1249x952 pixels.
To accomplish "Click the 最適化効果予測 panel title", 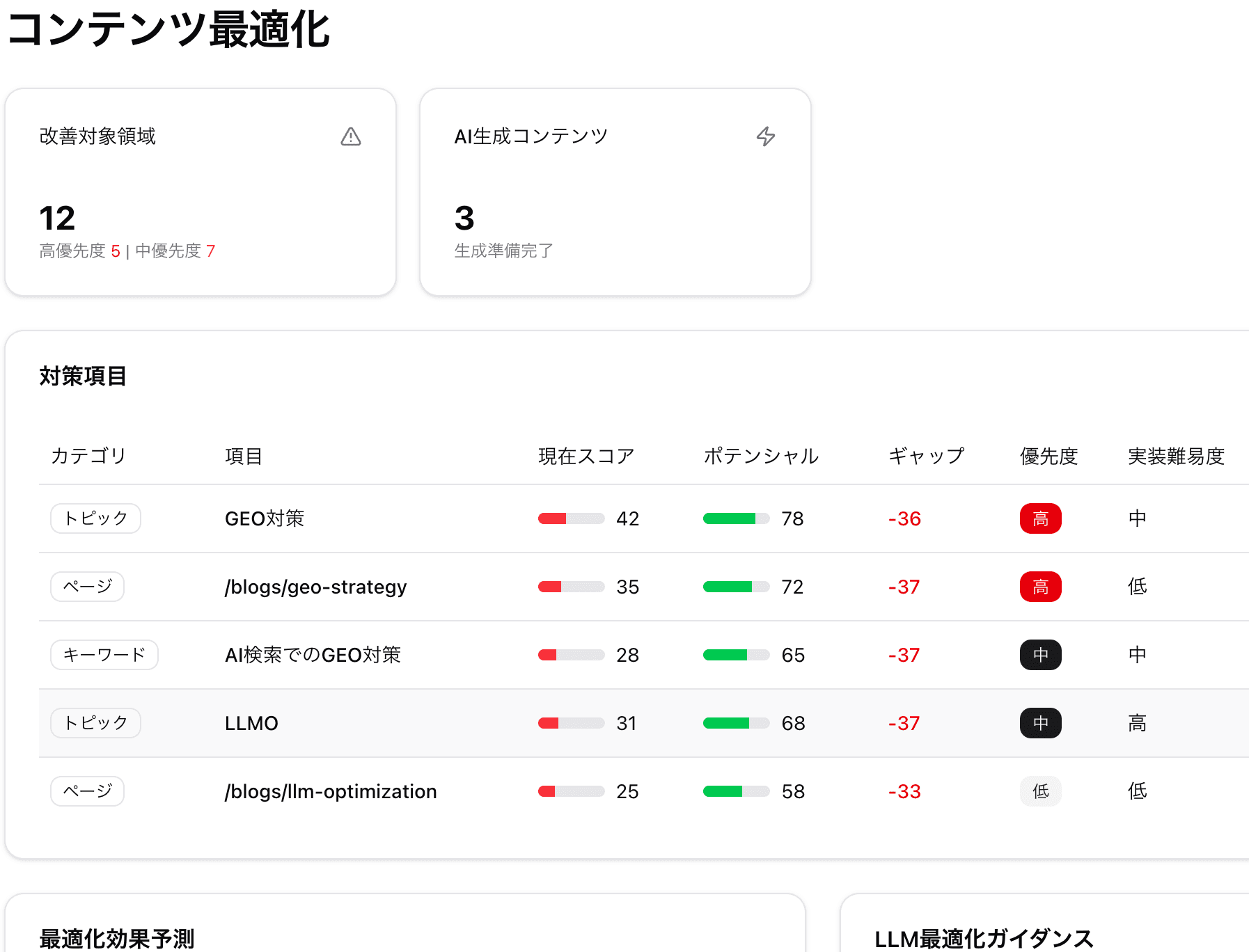I will point(117,939).
